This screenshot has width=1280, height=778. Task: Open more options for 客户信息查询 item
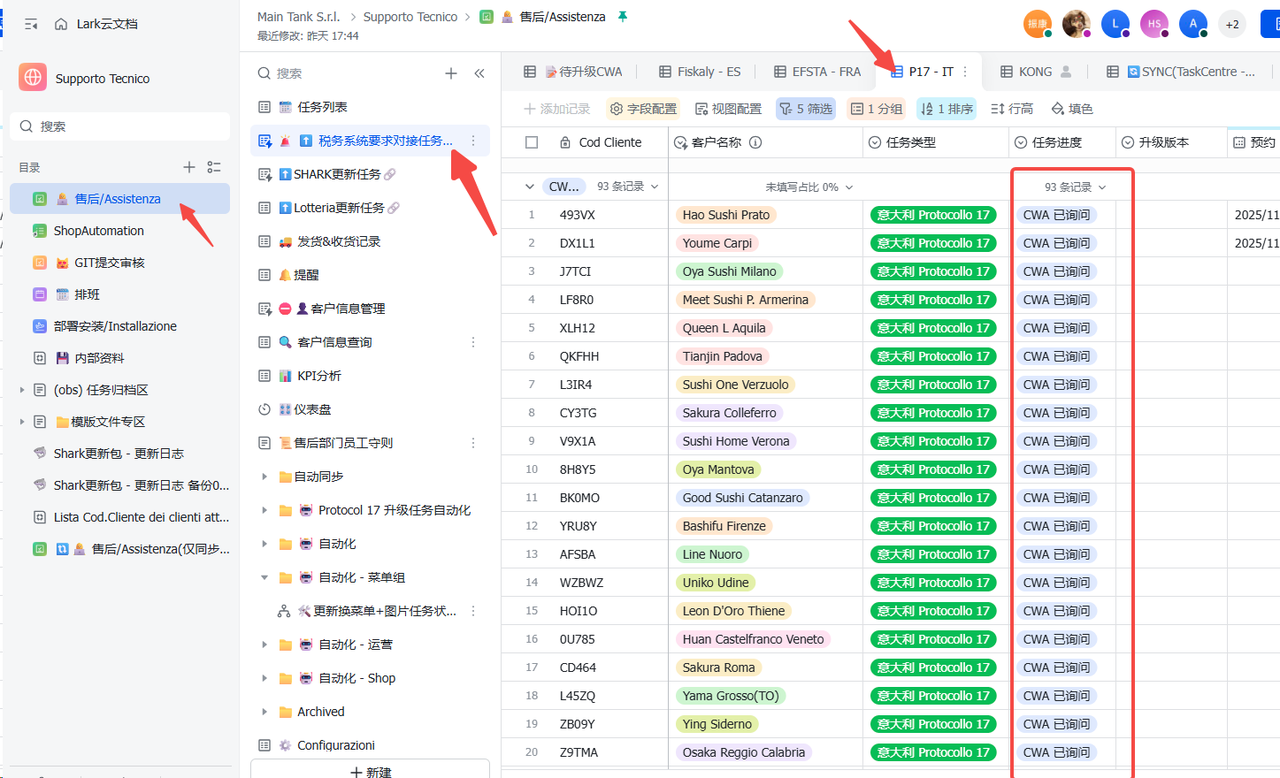(x=474, y=342)
